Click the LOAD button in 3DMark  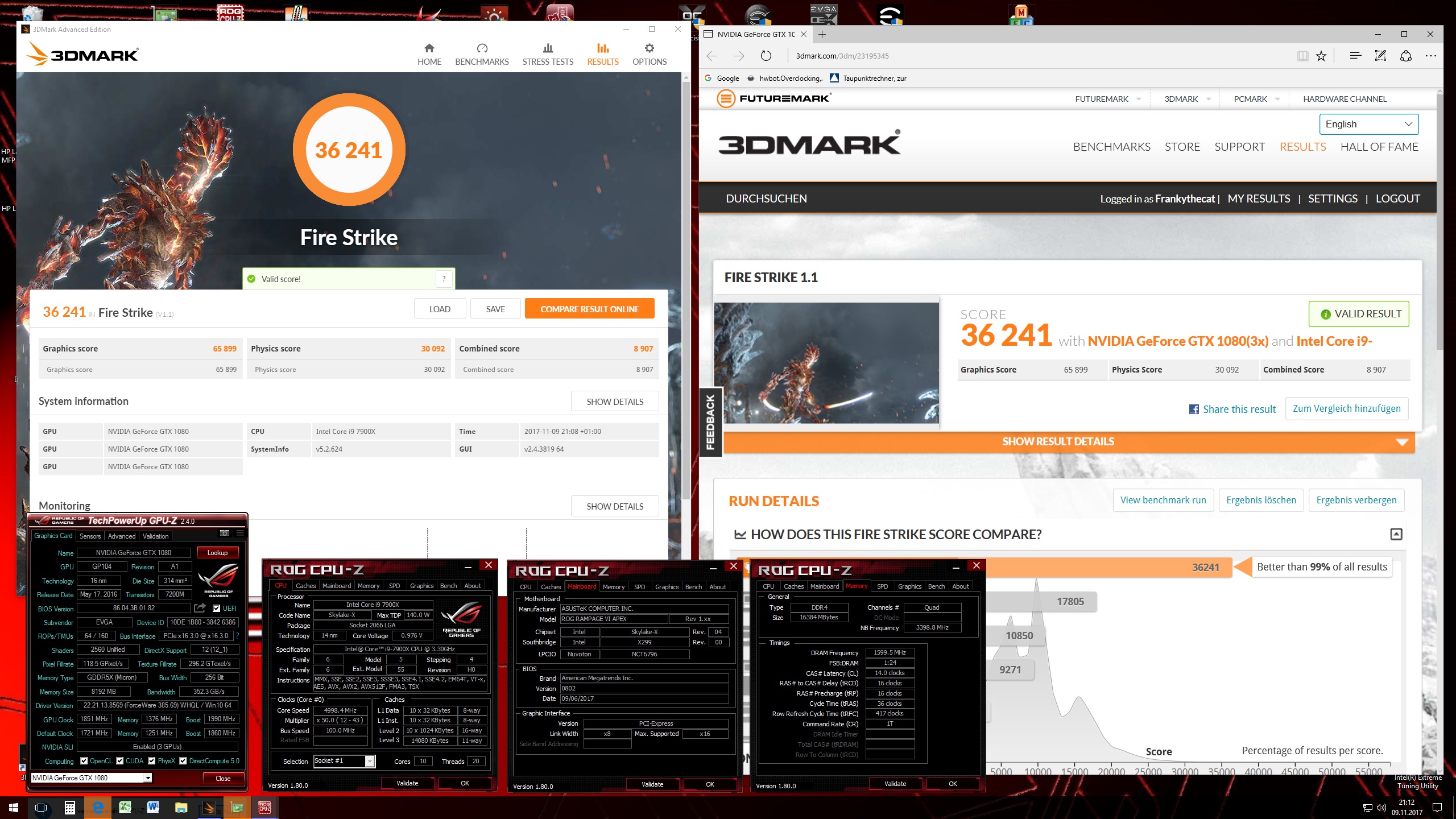click(440, 309)
